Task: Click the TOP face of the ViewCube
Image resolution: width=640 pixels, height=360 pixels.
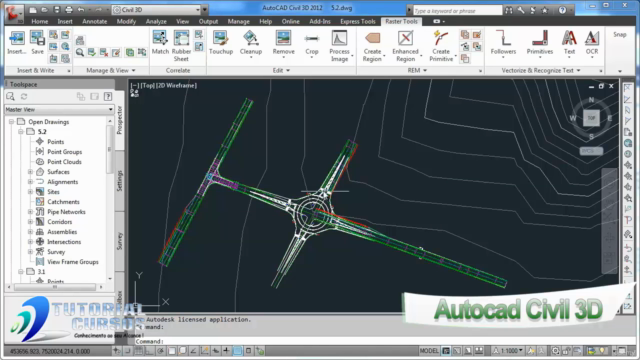Action: click(591, 118)
